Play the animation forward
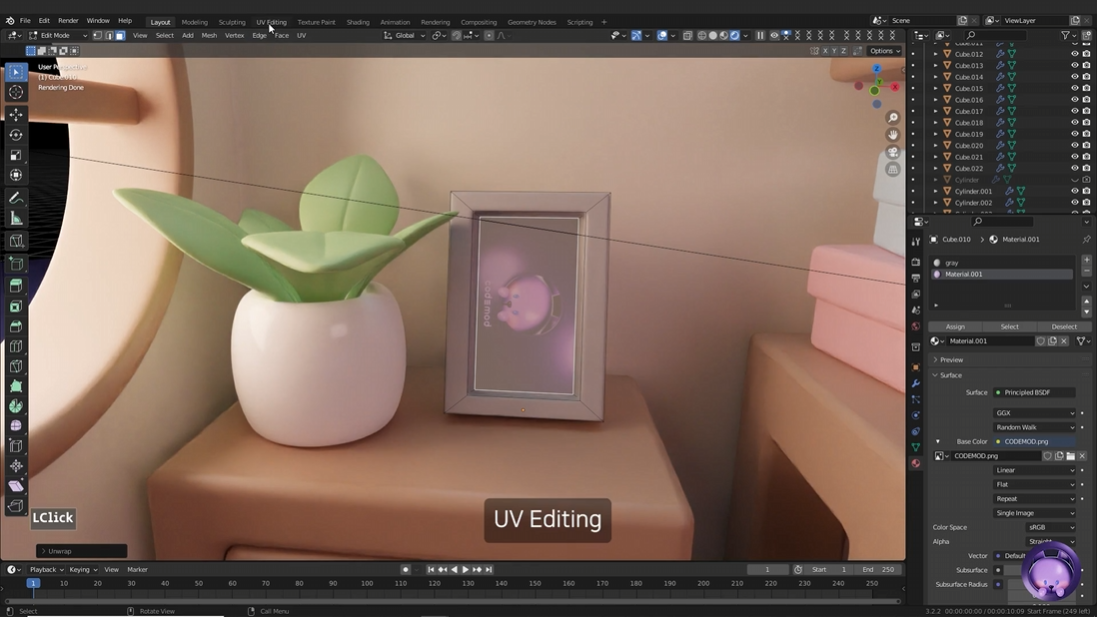 [465, 569]
